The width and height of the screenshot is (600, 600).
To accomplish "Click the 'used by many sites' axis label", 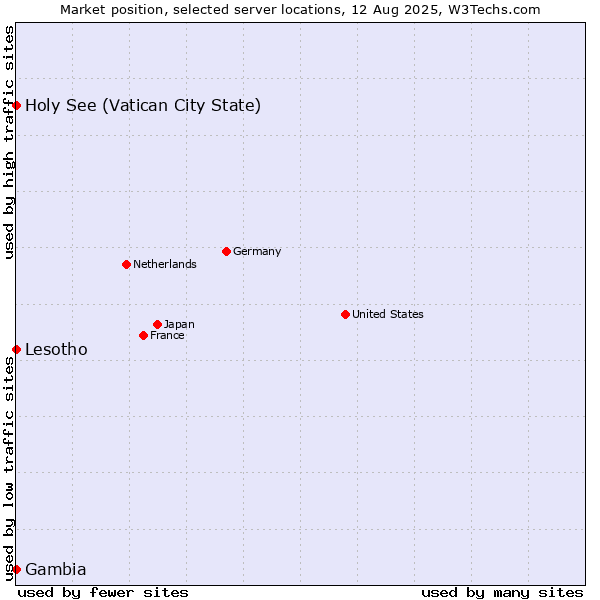I will [502, 593].
